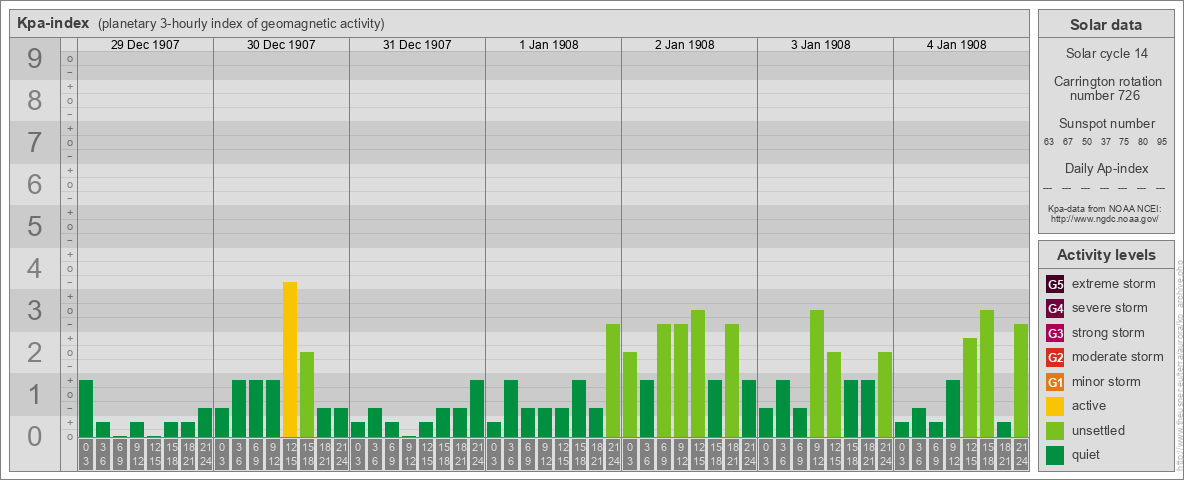Click the Kpa-index chart title
The width and height of the screenshot is (1184, 480).
[53, 23]
